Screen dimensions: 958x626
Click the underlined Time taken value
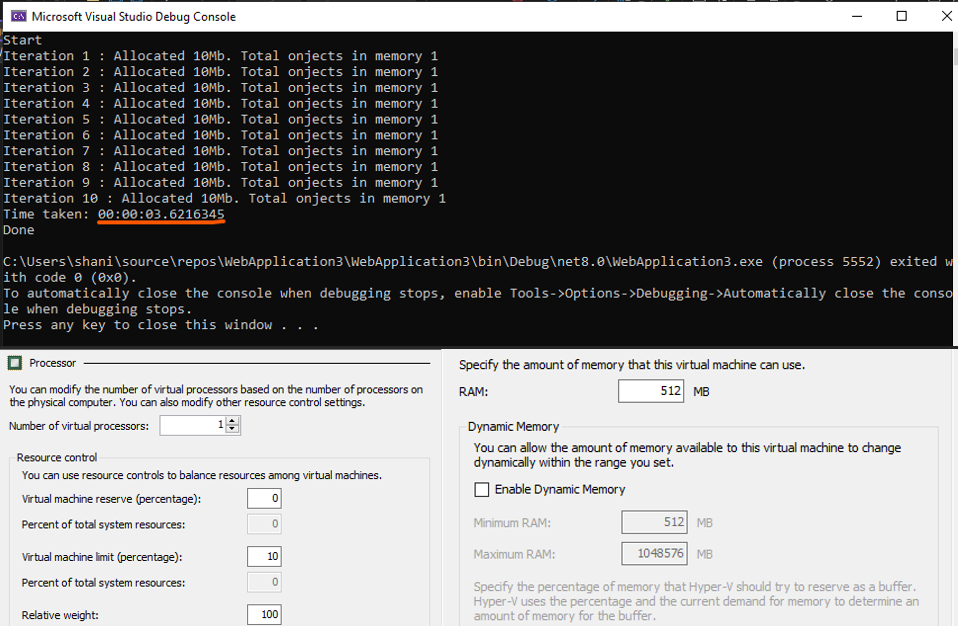click(161, 214)
